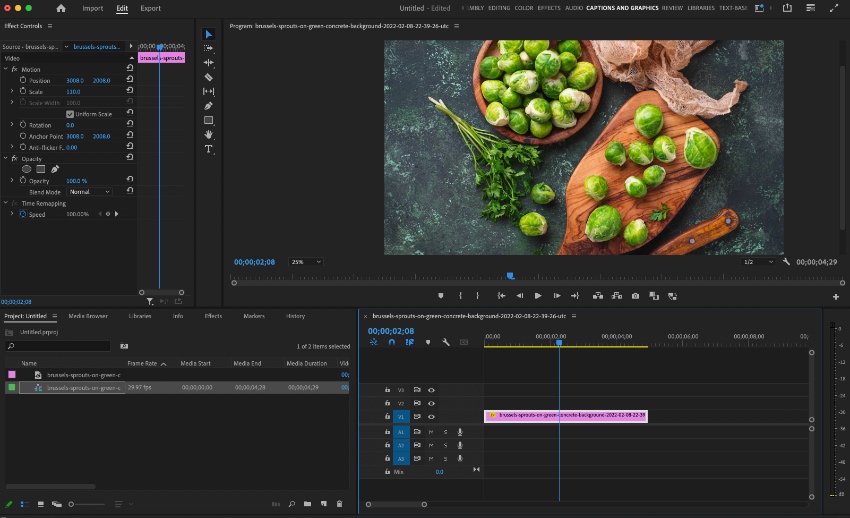Toggle snap in timeline magnet icon
Screen dimensions: 850x518
(392, 342)
